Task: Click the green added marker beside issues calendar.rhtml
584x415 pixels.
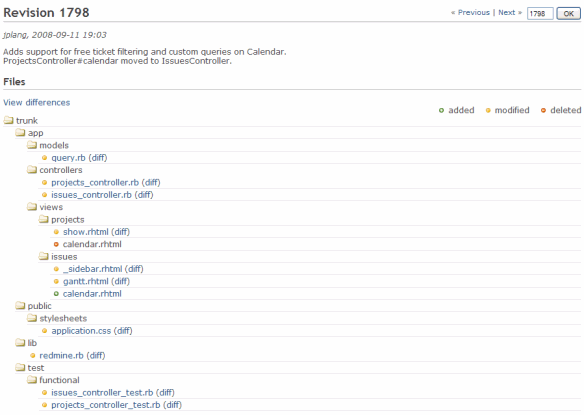Action: [56, 294]
